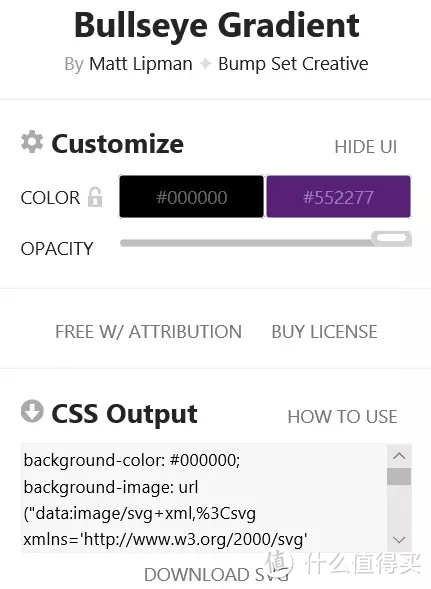Click the Bullseye Gradient title heading
This screenshot has height=589, width=431.
(217, 25)
